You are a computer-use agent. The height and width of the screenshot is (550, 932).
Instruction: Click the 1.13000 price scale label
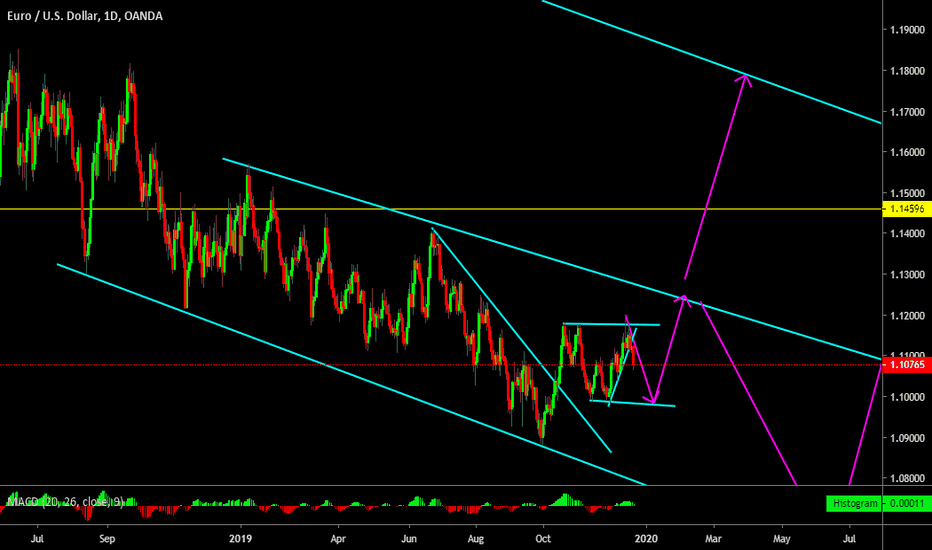coord(907,274)
